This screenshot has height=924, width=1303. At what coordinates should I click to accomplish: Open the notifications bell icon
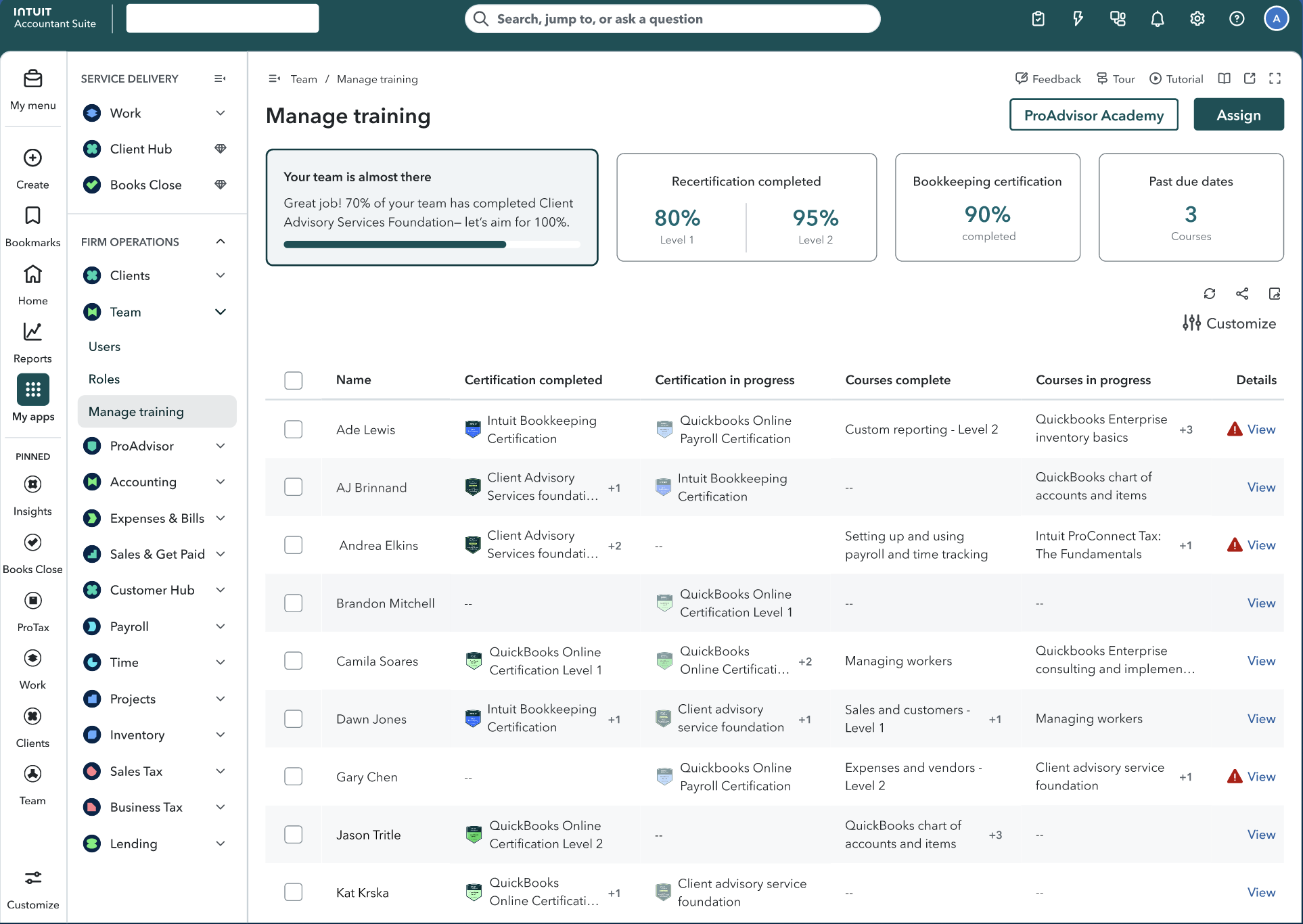click(1157, 18)
